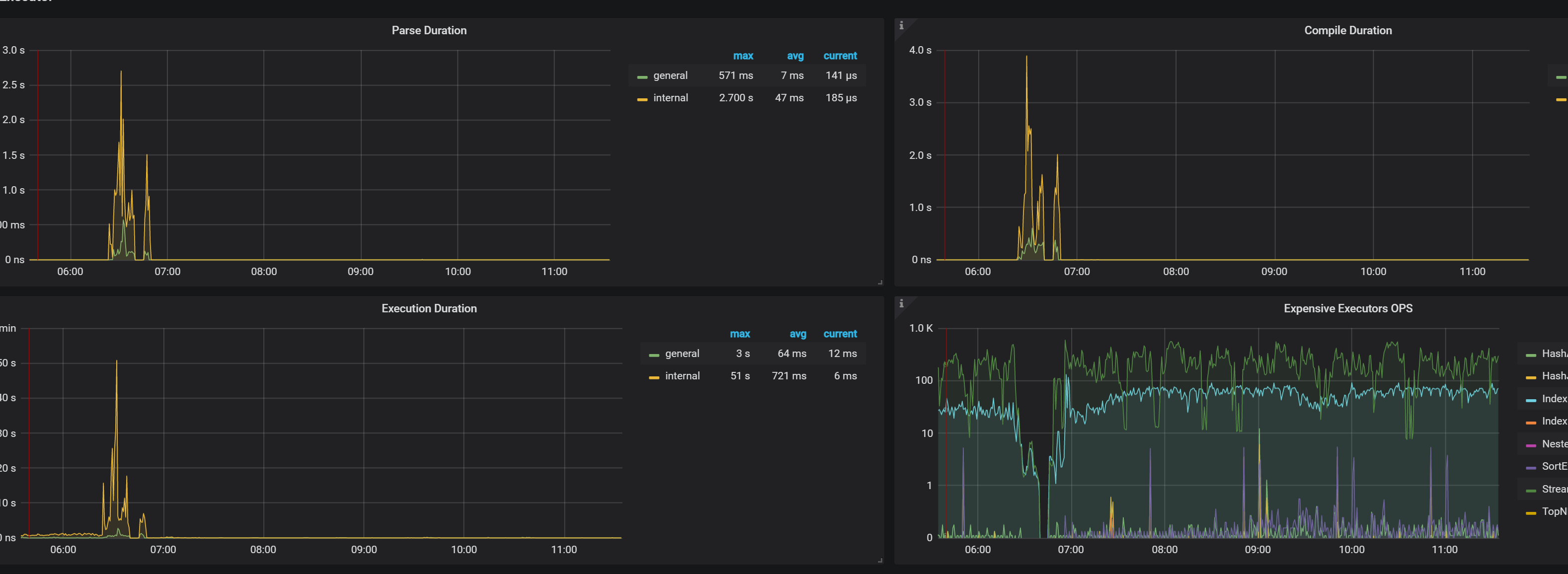Click Execution Duration panel resize handle
The height and width of the screenshot is (574, 1568).
pyautogui.click(x=880, y=560)
